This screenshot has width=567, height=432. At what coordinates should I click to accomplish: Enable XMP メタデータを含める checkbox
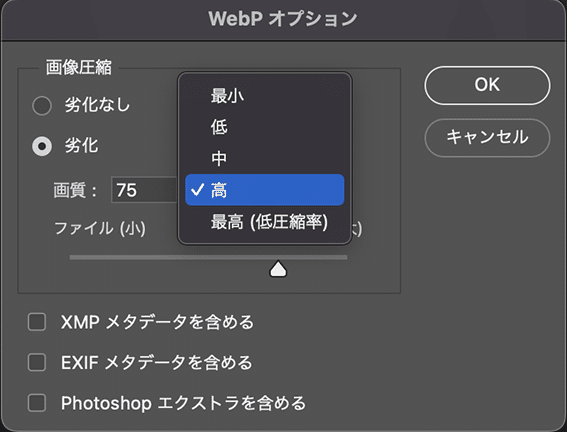pyautogui.click(x=37, y=322)
